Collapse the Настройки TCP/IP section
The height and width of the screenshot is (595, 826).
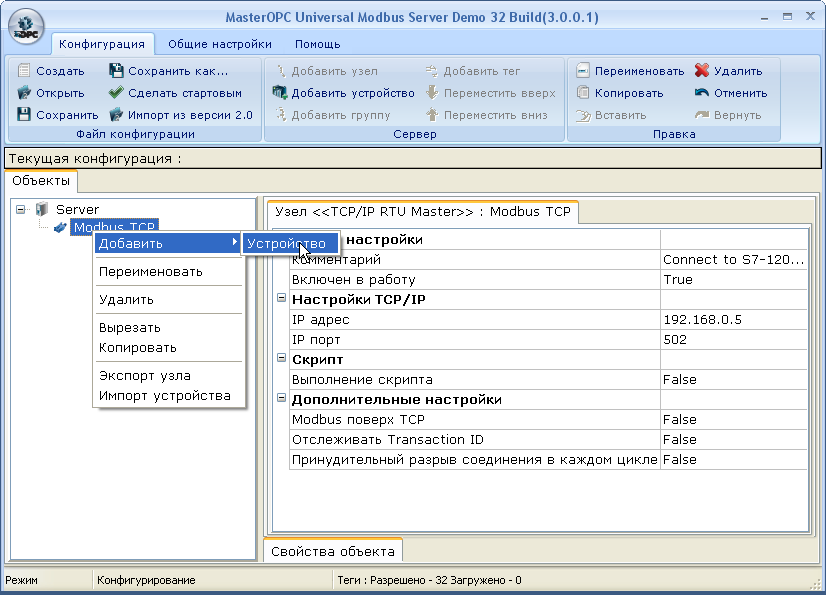click(281, 299)
